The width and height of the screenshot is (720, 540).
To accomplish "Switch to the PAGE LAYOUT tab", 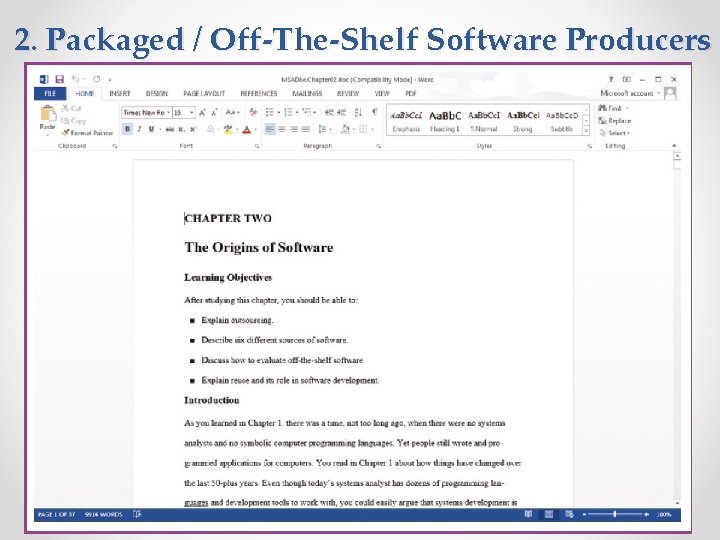I will (204, 94).
